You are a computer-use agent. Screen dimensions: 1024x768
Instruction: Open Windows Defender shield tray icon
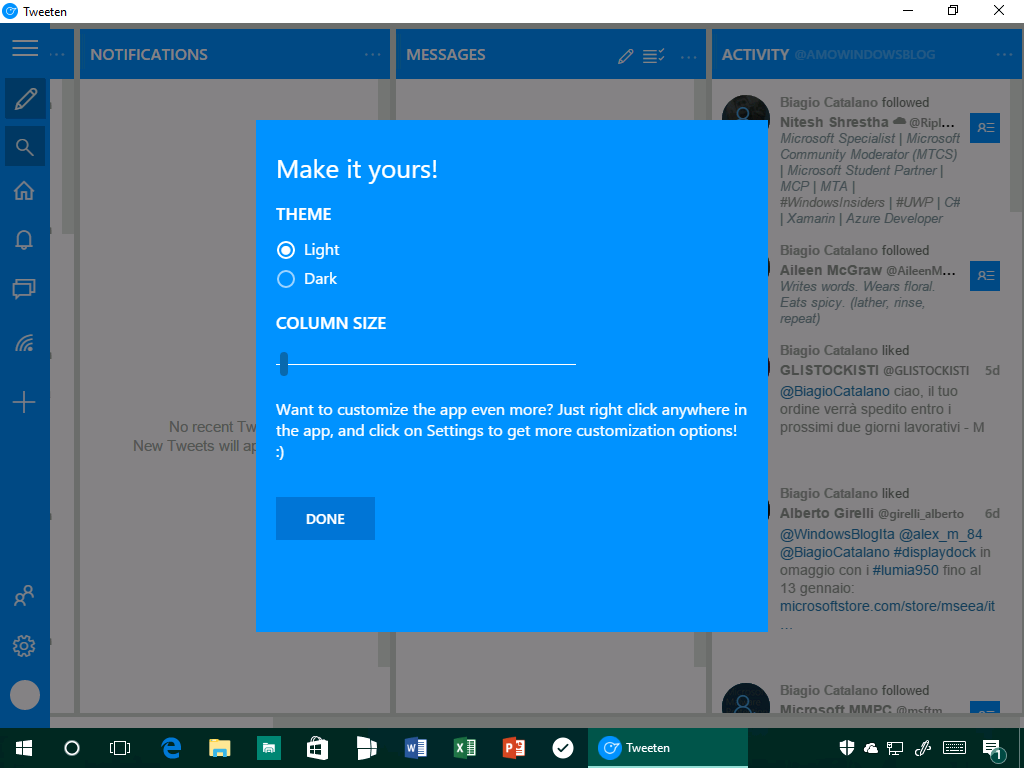click(846, 748)
